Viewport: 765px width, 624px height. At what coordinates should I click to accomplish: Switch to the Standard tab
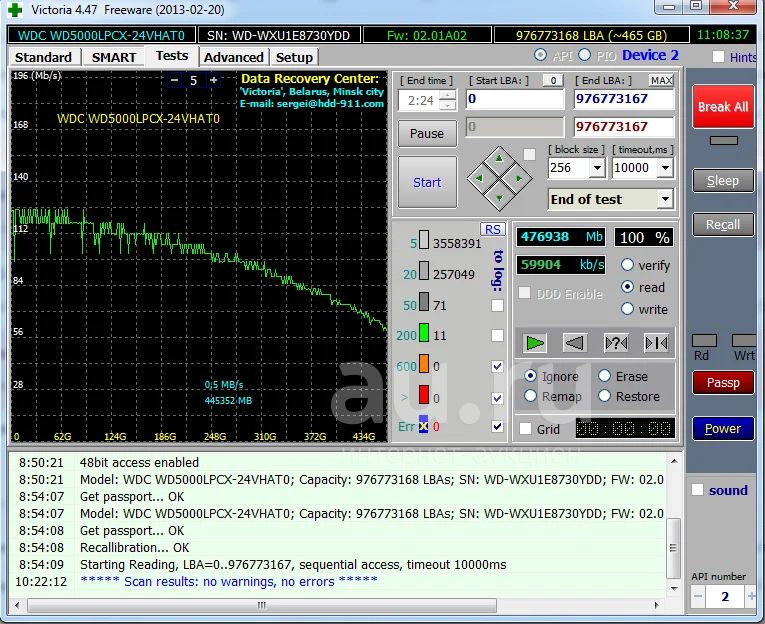point(43,57)
